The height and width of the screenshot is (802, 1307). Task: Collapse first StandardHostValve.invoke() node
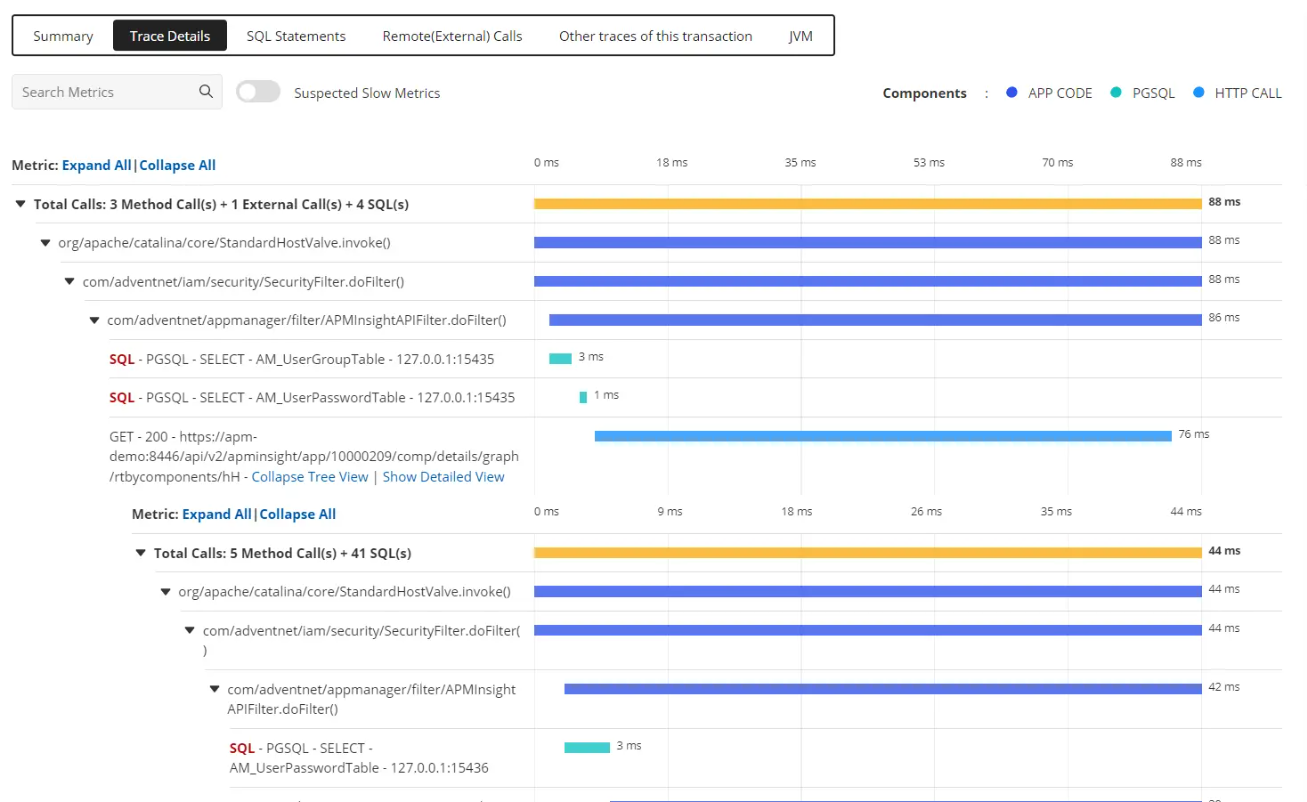(x=45, y=243)
